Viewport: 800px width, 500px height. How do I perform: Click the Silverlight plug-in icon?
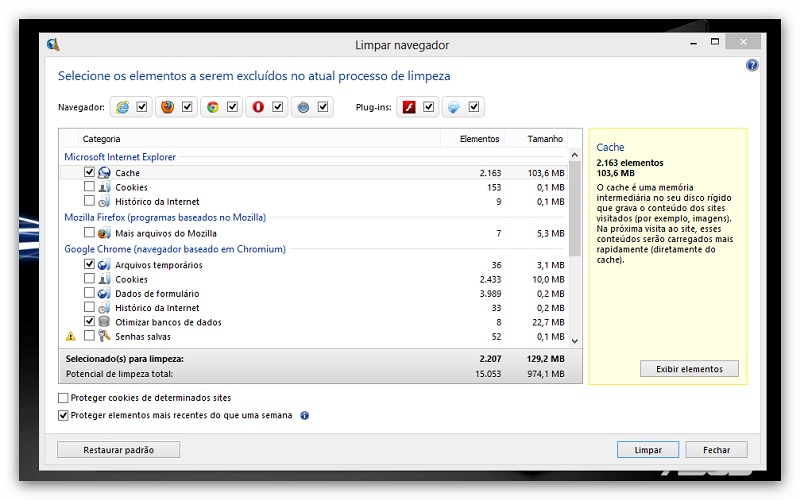[454, 107]
